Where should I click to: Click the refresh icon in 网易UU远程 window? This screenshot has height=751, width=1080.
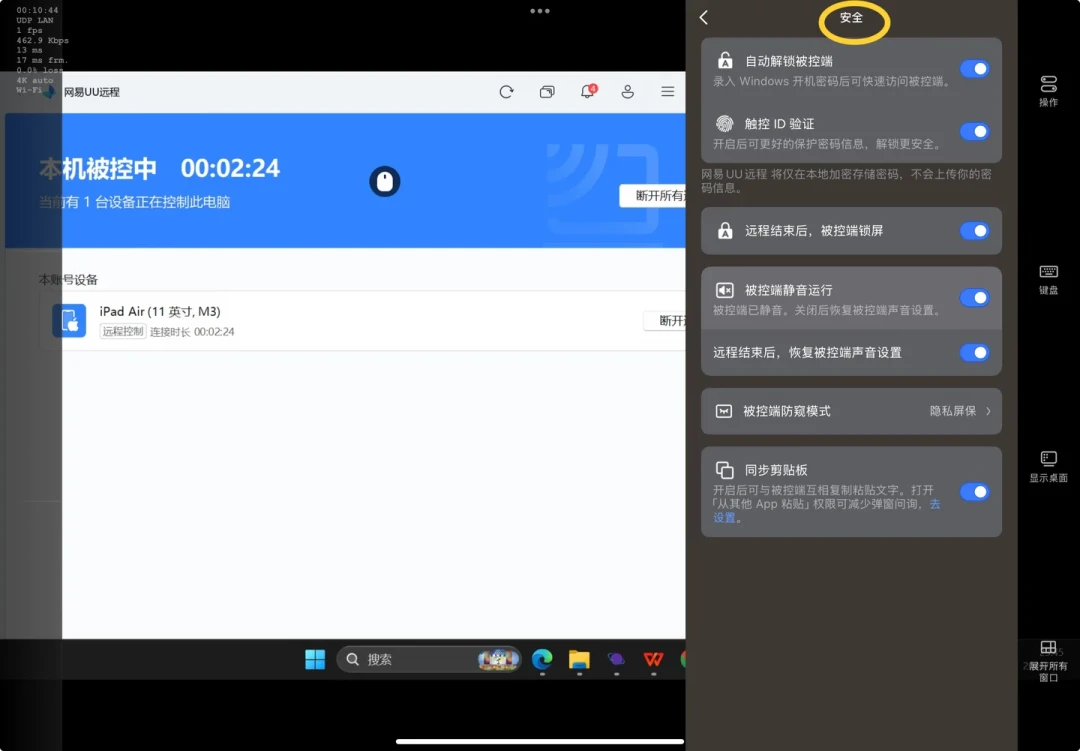[506, 92]
